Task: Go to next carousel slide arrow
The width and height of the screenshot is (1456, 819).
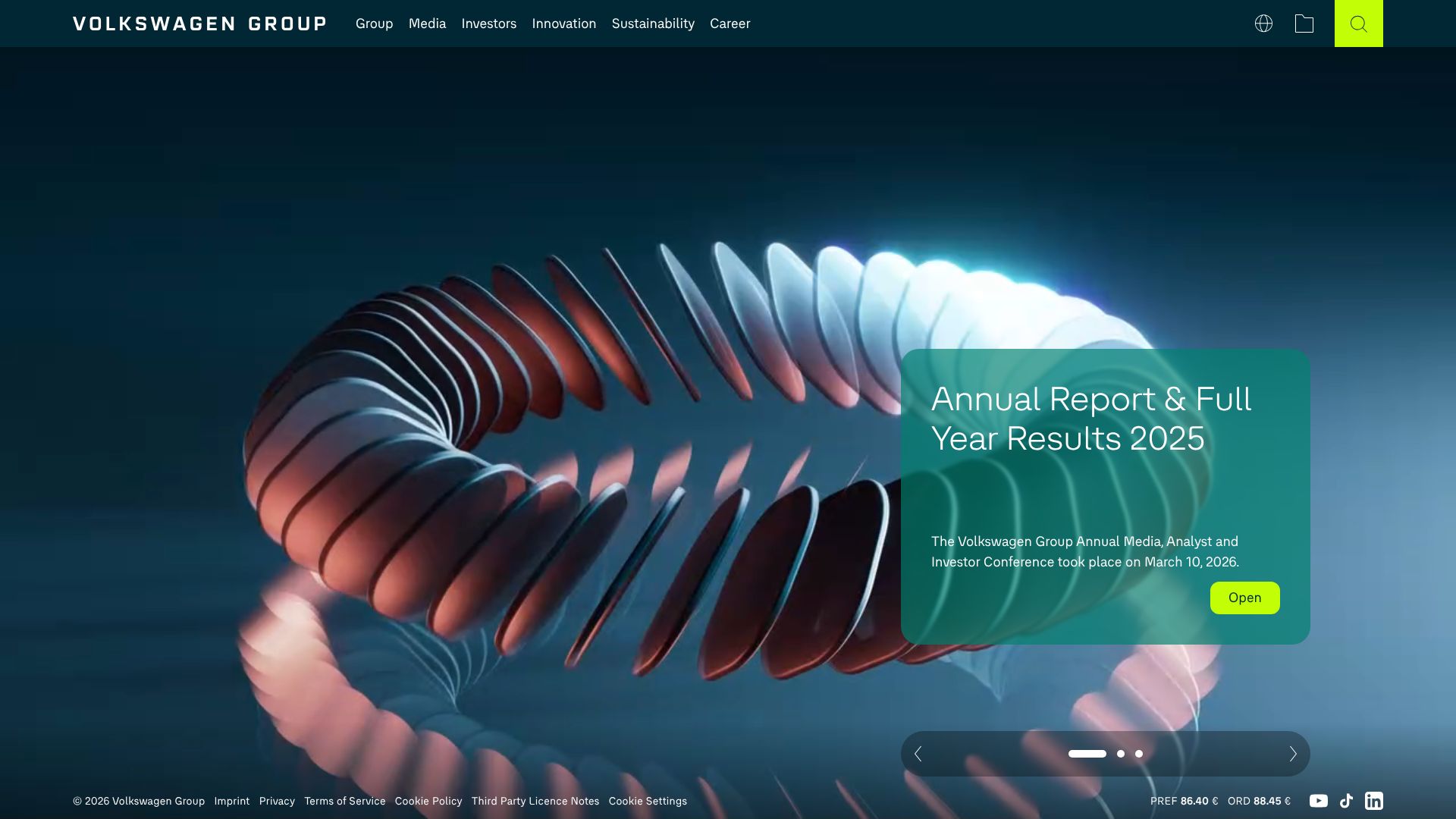Action: tap(1293, 754)
